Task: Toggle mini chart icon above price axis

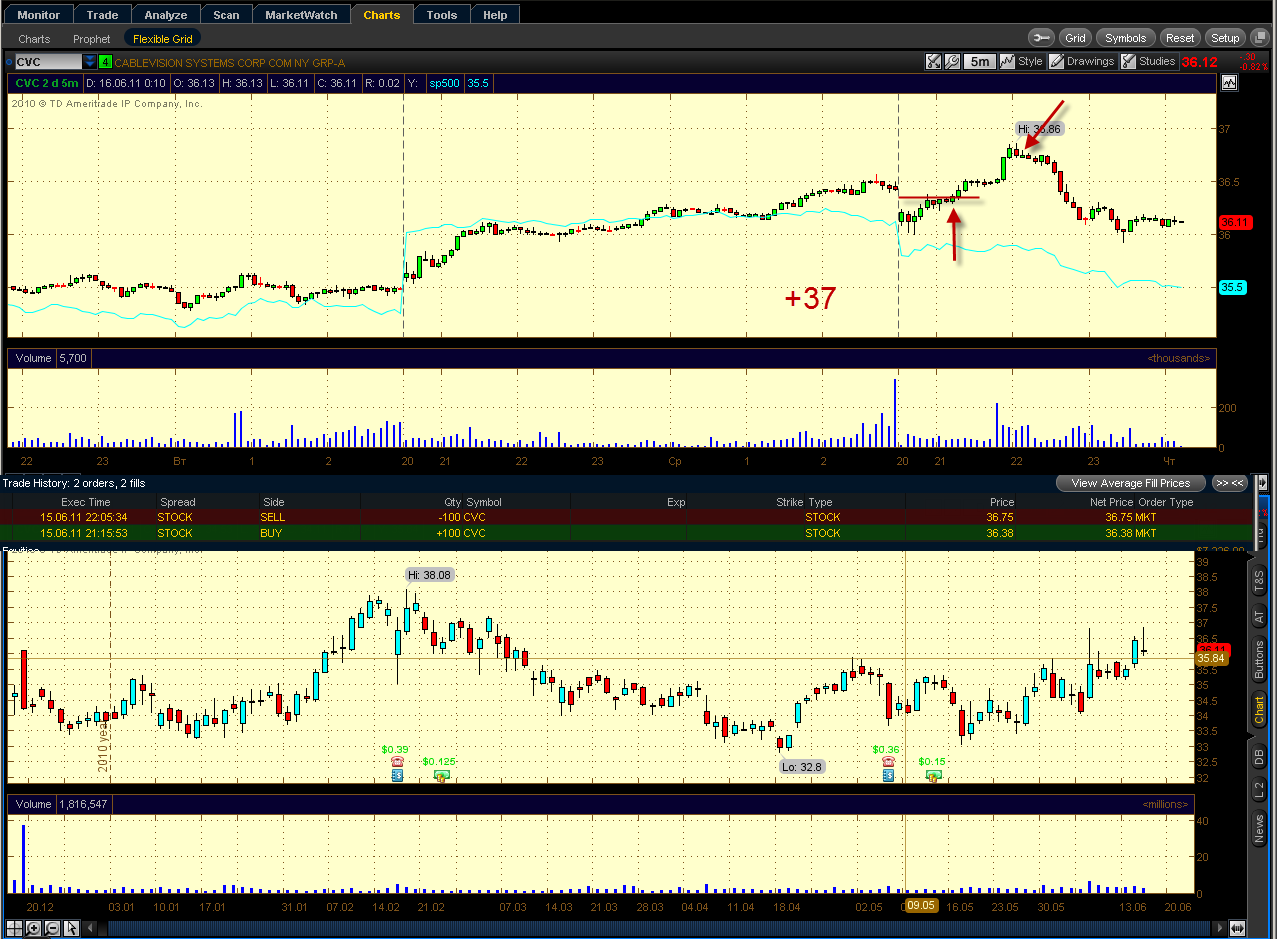Action: coord(1229,83)
